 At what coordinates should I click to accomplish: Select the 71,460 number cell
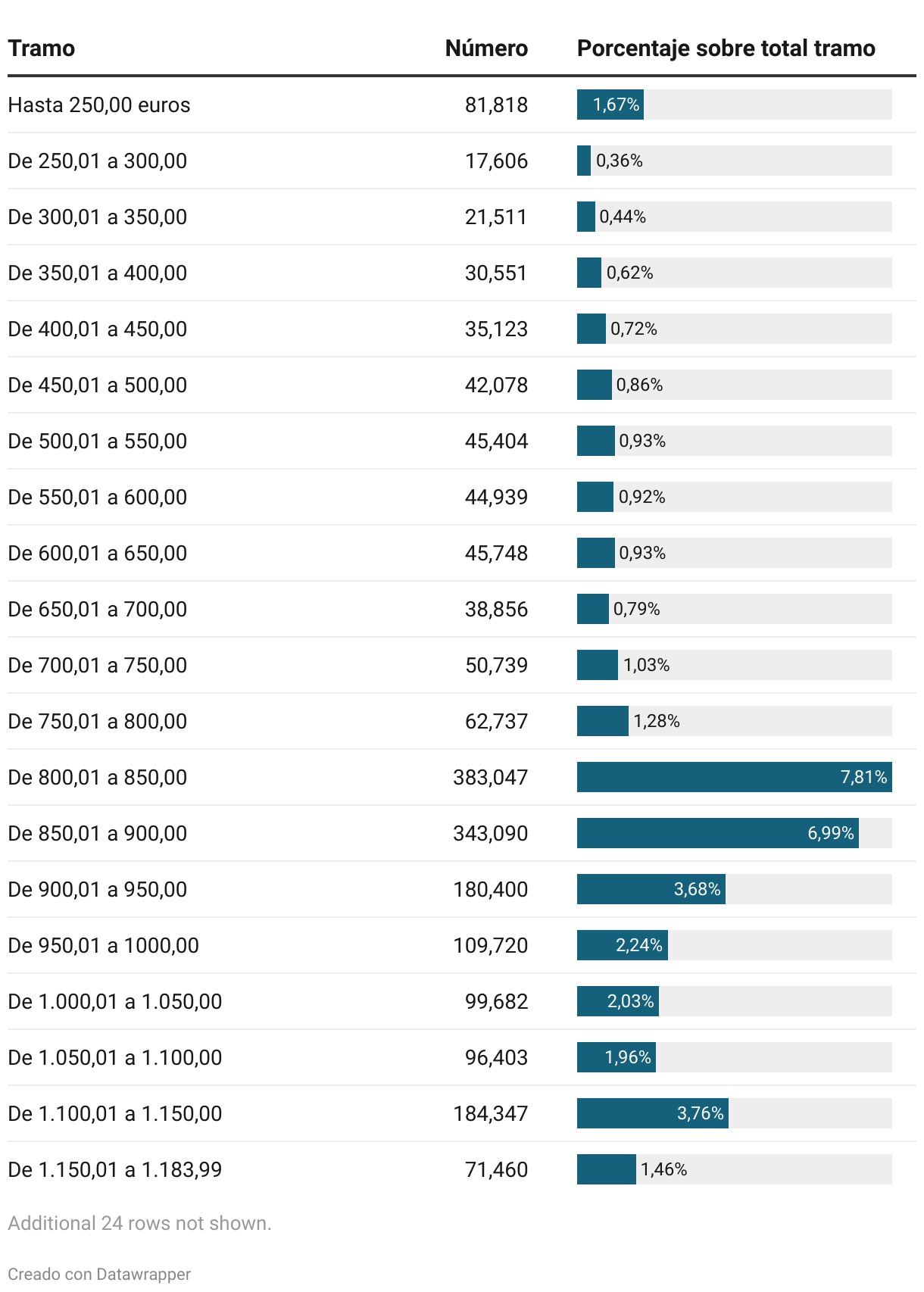pyautogui.click(x=496, y=1169)
